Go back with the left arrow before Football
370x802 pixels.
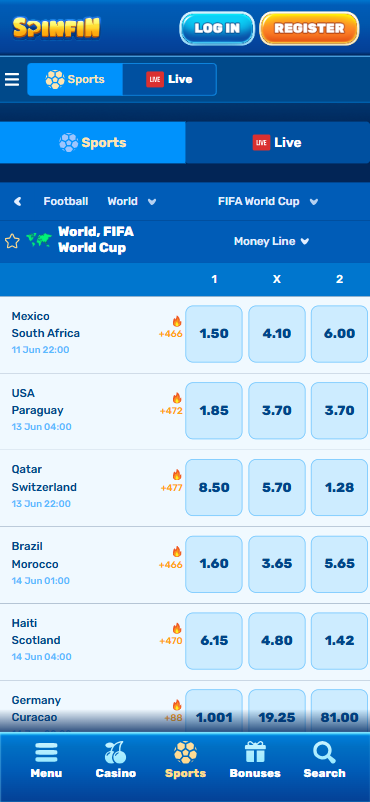tap(18, 202)
